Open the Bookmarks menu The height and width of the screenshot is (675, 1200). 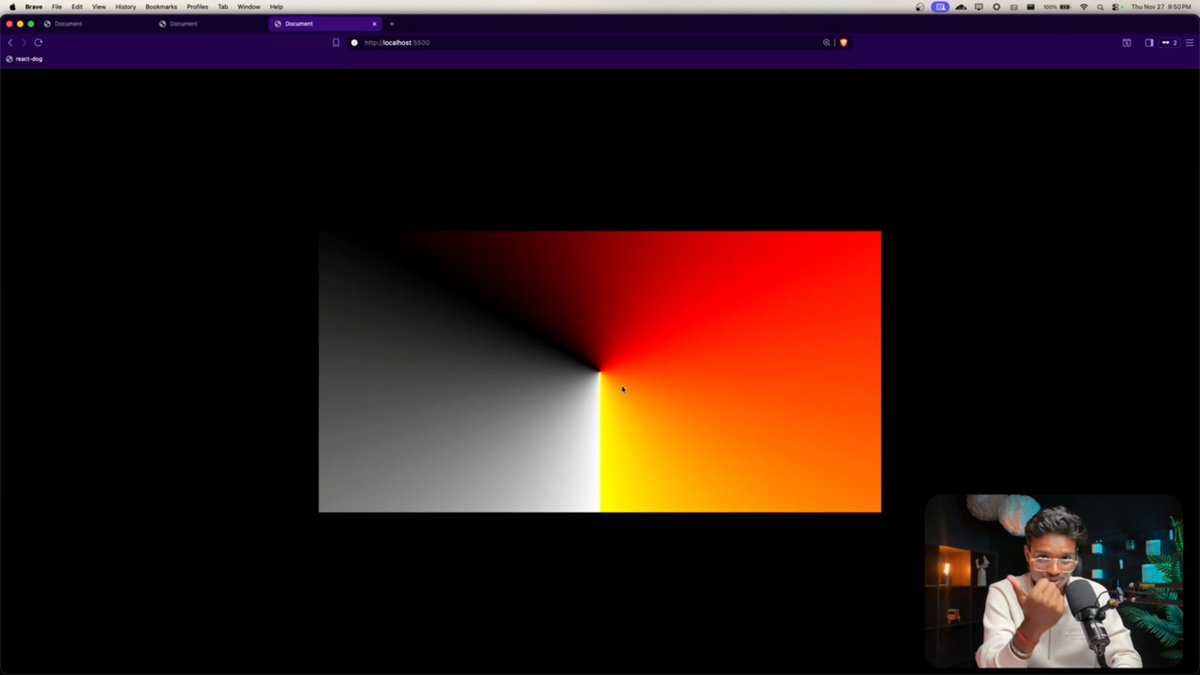[x=160, y=7]
